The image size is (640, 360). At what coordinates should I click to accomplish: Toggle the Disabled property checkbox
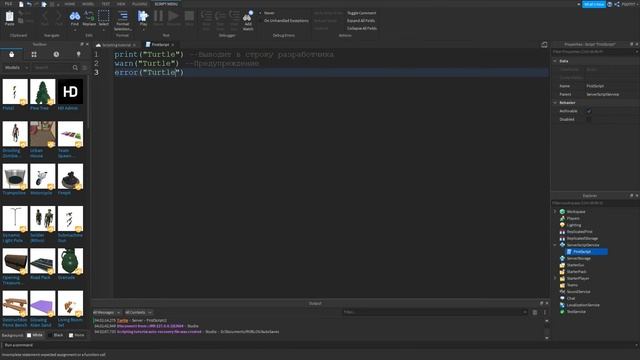(x=589, y=120)
